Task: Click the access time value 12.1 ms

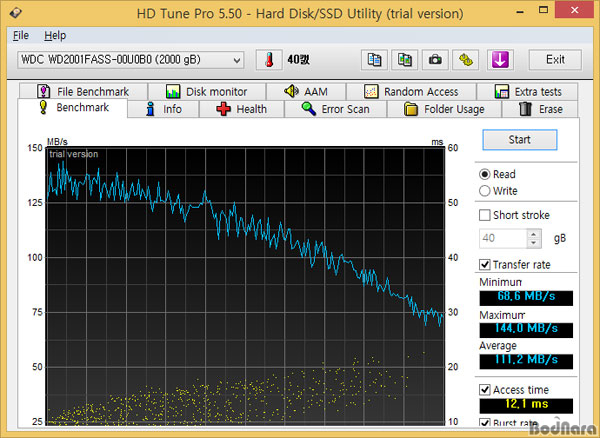Action: 526,405
